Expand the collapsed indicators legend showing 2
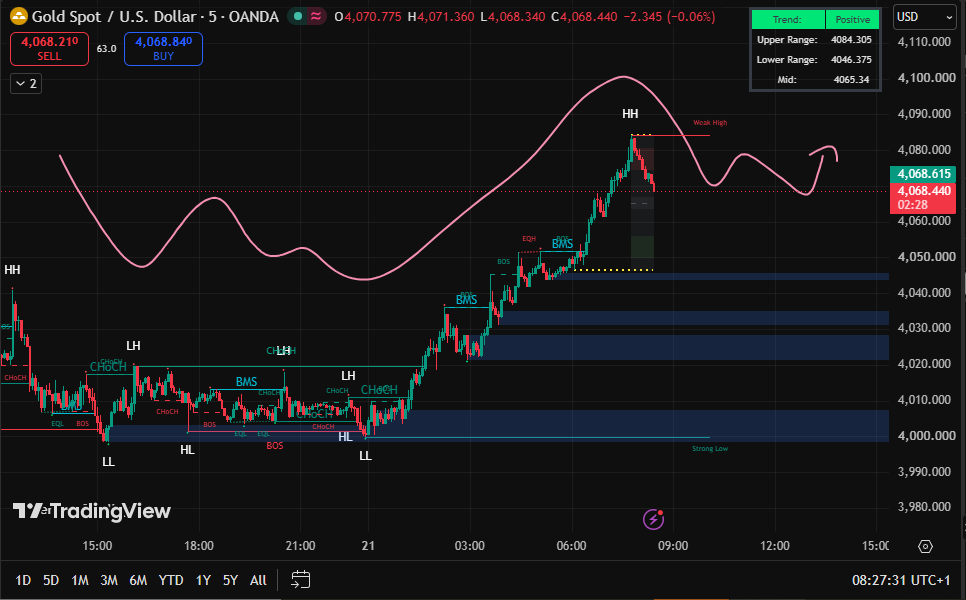This screenshot has width=966, height=600. (x=26, y=84)
